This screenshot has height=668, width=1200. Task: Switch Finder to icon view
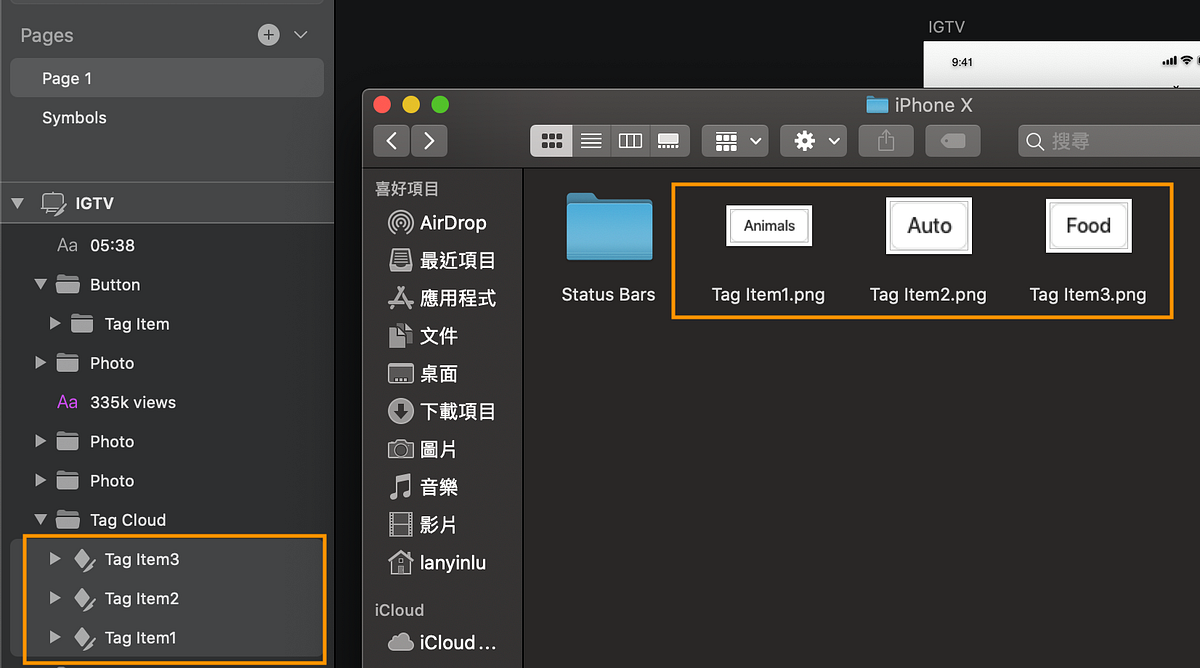click(x=551, y=140)
